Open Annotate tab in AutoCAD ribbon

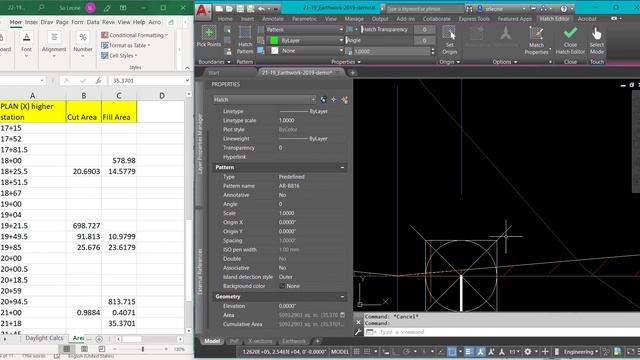click(x=273, y=19)
